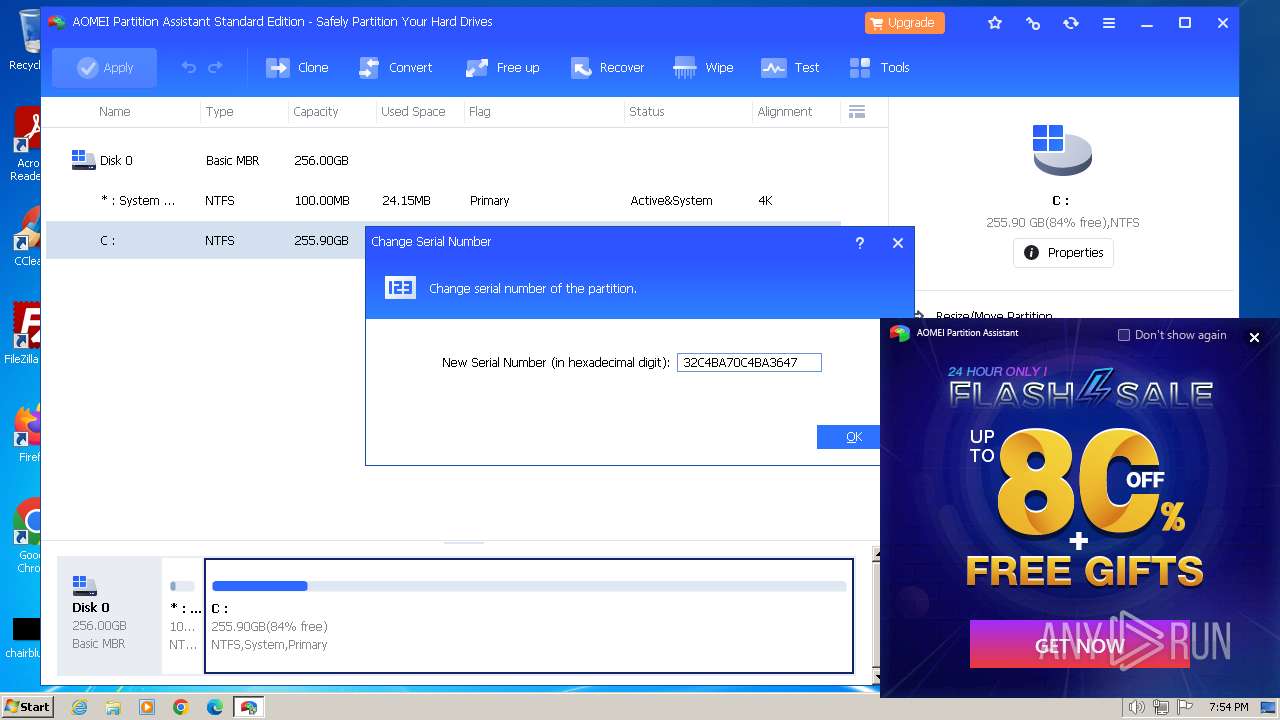Click the star favorites icon in title bar
Screen dimensions: 1280x720
coord(995,22)
